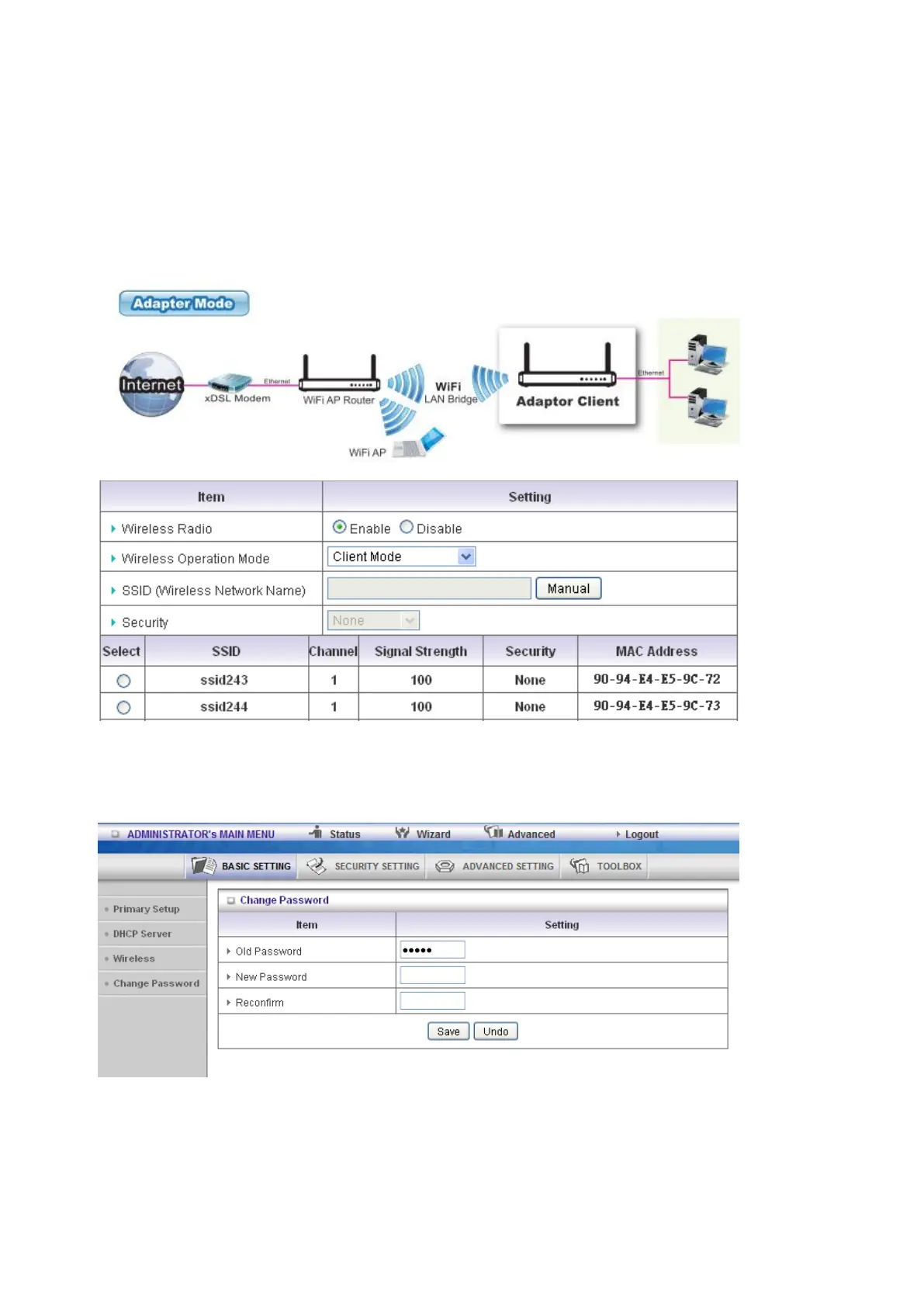The image size is (924, 1307).
Task: Click MAC address 90-94-E4-E5-9C-72
Action: (657, 679)
